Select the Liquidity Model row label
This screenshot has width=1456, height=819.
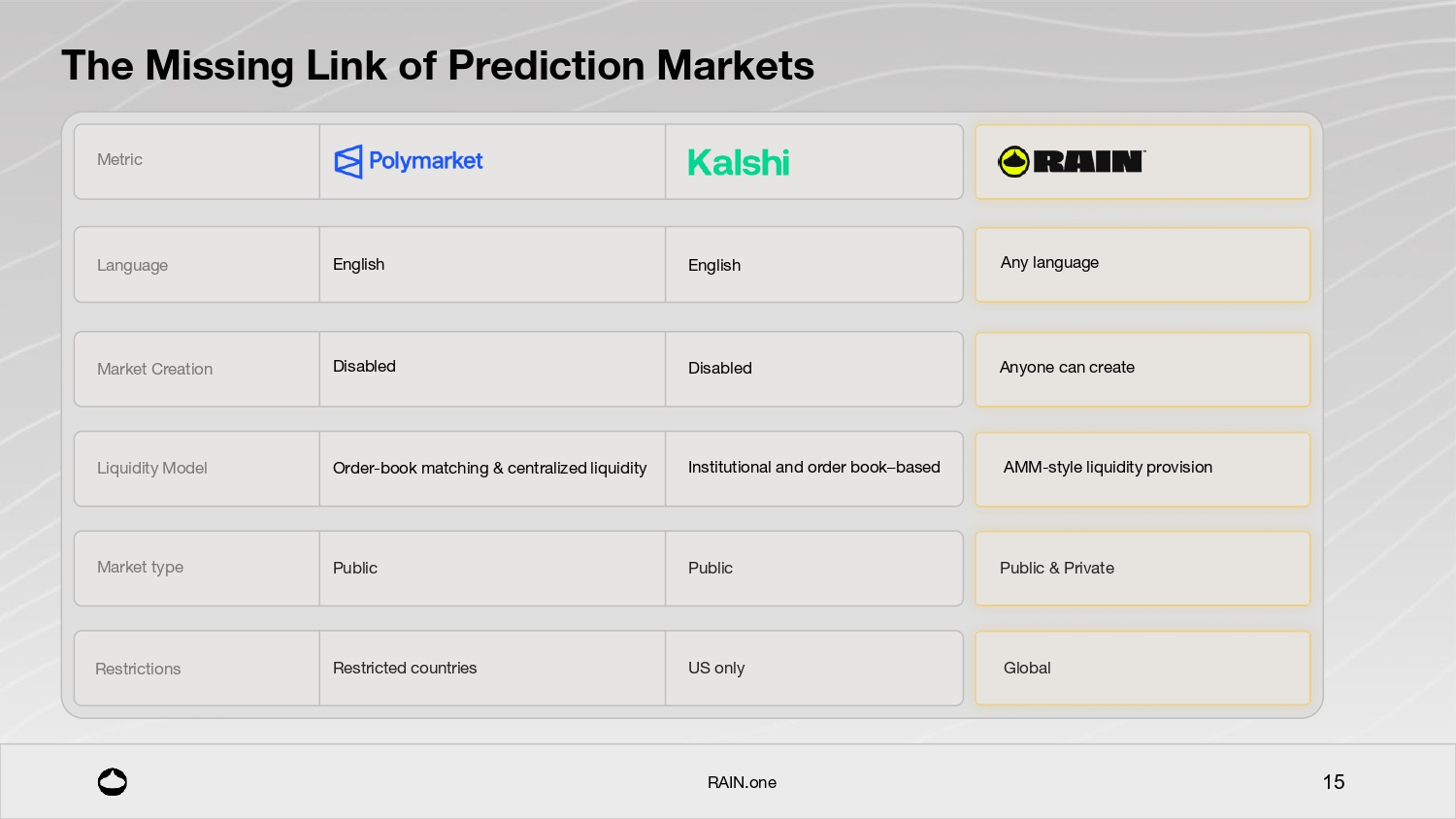click(x=152, y=469)
